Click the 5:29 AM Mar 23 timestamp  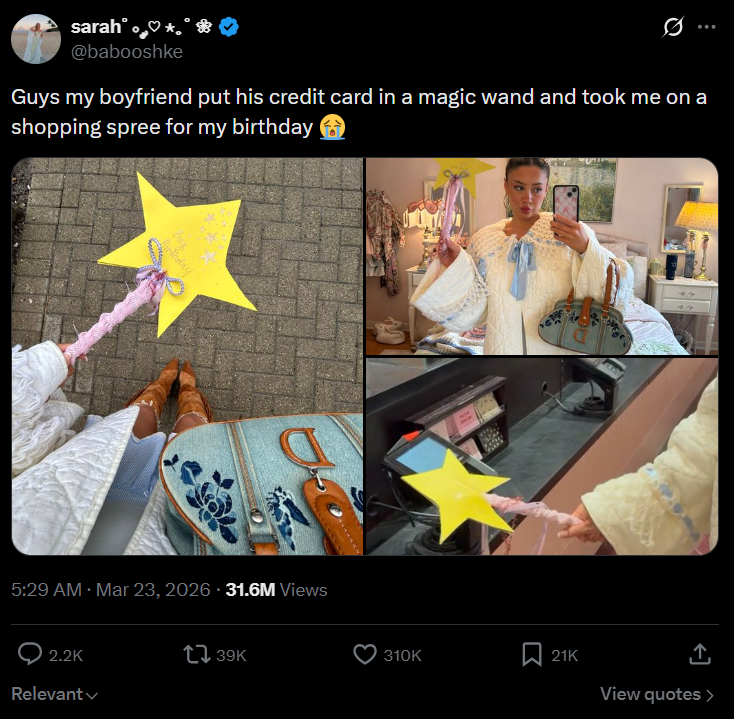pos(110,589)
